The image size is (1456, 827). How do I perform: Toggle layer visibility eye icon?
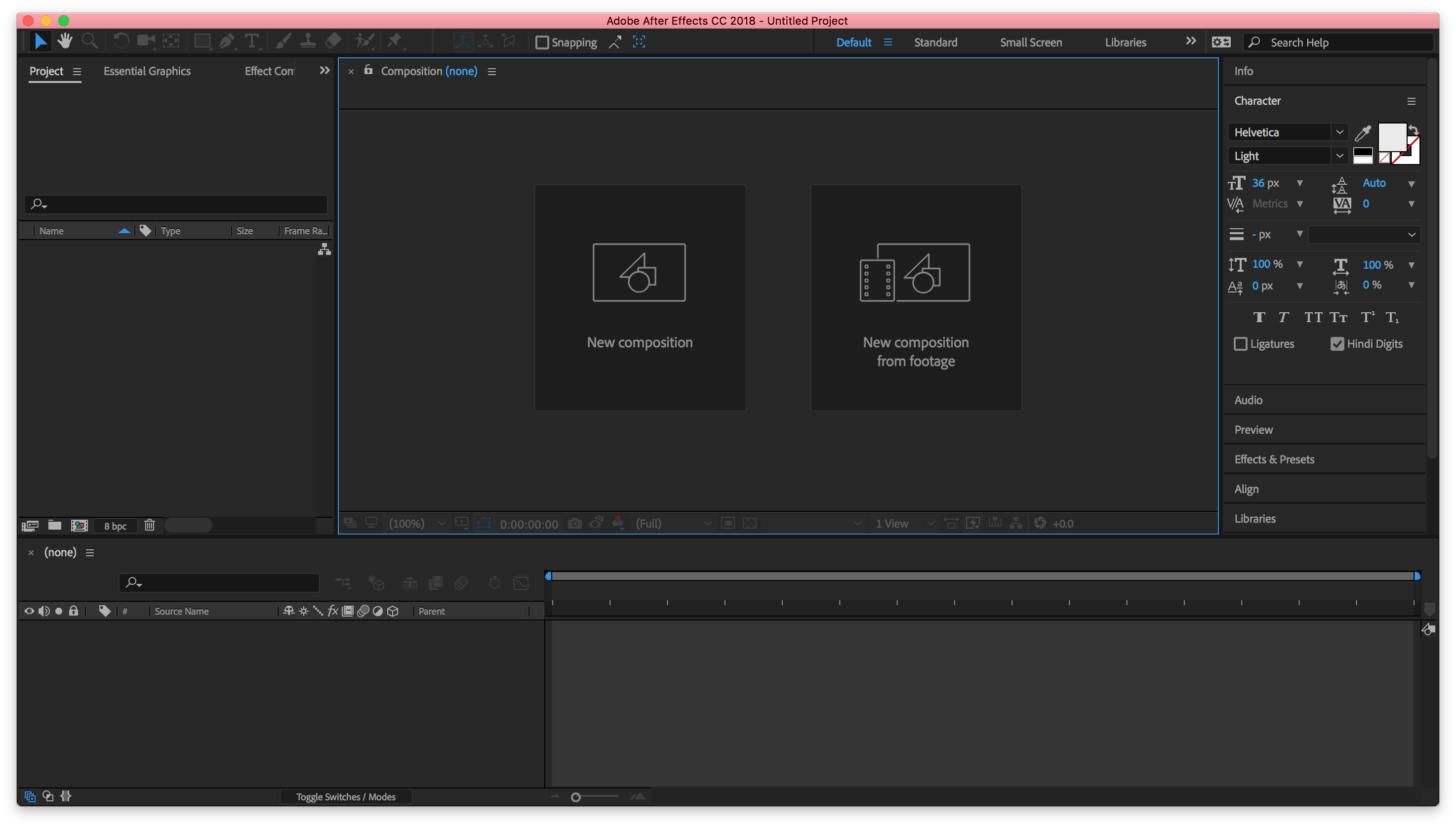pos(29,611)
